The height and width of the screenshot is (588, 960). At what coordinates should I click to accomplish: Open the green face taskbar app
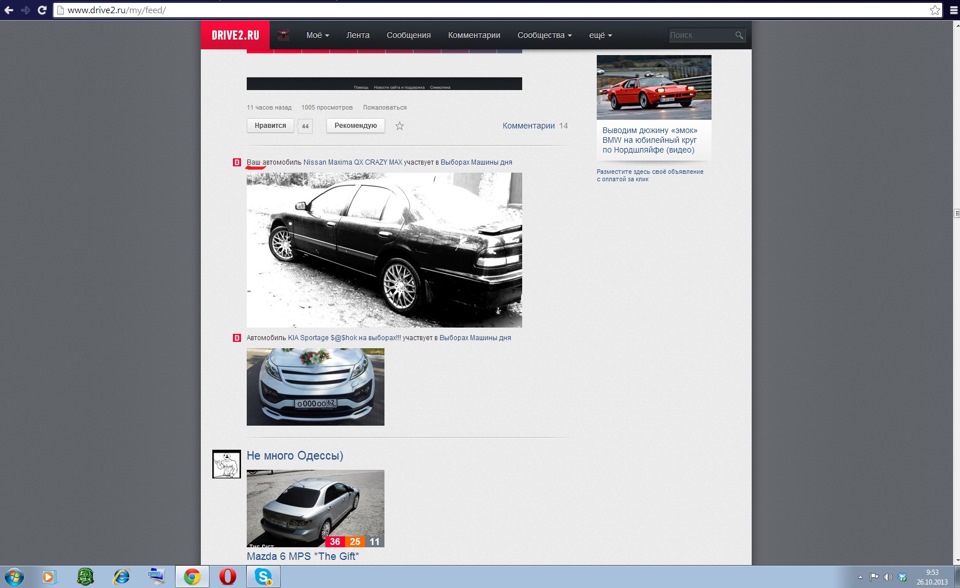(x=85, y=576)
